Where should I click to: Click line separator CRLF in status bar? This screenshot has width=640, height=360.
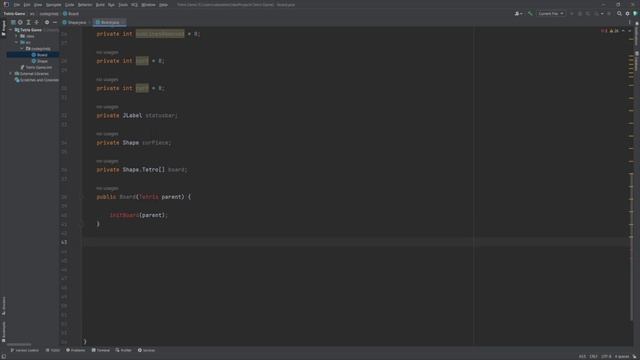pyautogui.click(x=593, y=357)
